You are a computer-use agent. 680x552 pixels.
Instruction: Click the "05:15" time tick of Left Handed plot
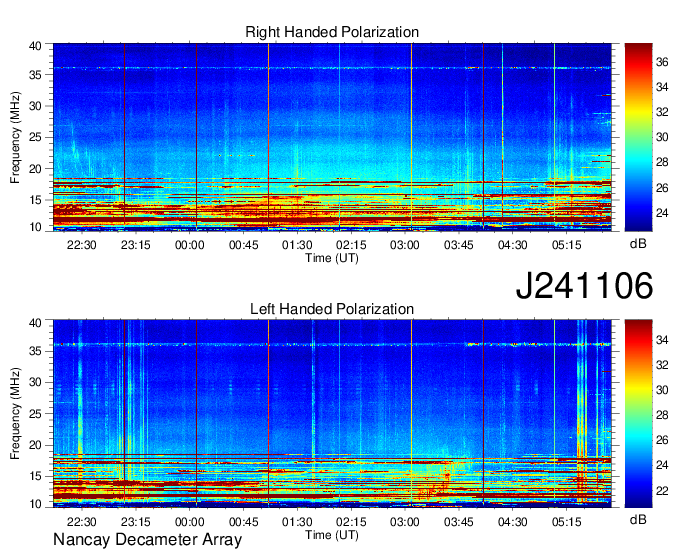pos(566,522)
